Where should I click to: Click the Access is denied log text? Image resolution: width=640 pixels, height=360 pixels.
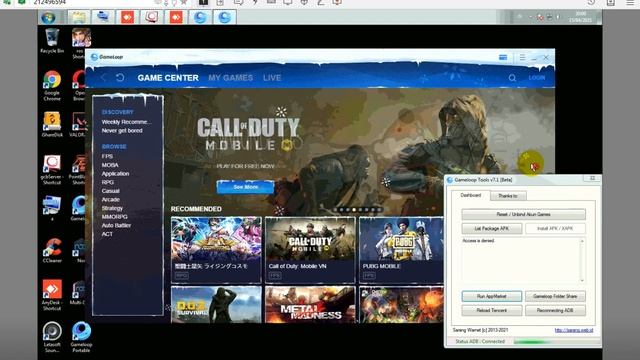(x=478, y=241)
